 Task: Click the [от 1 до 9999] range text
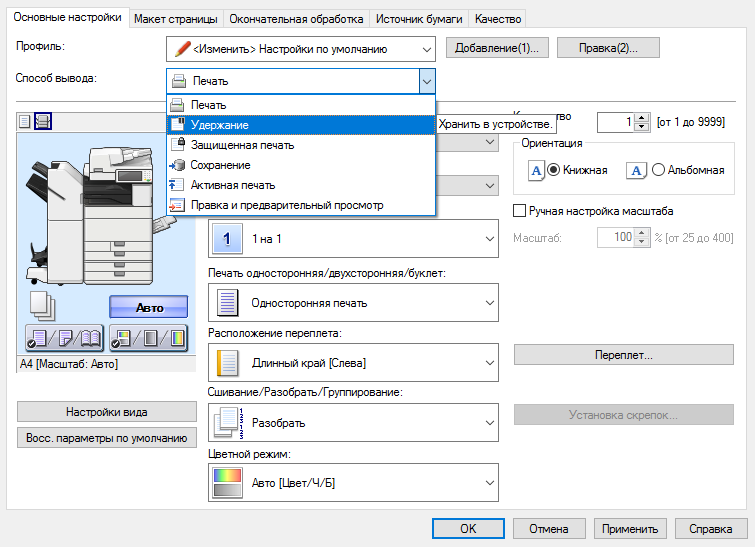(690, 122)
